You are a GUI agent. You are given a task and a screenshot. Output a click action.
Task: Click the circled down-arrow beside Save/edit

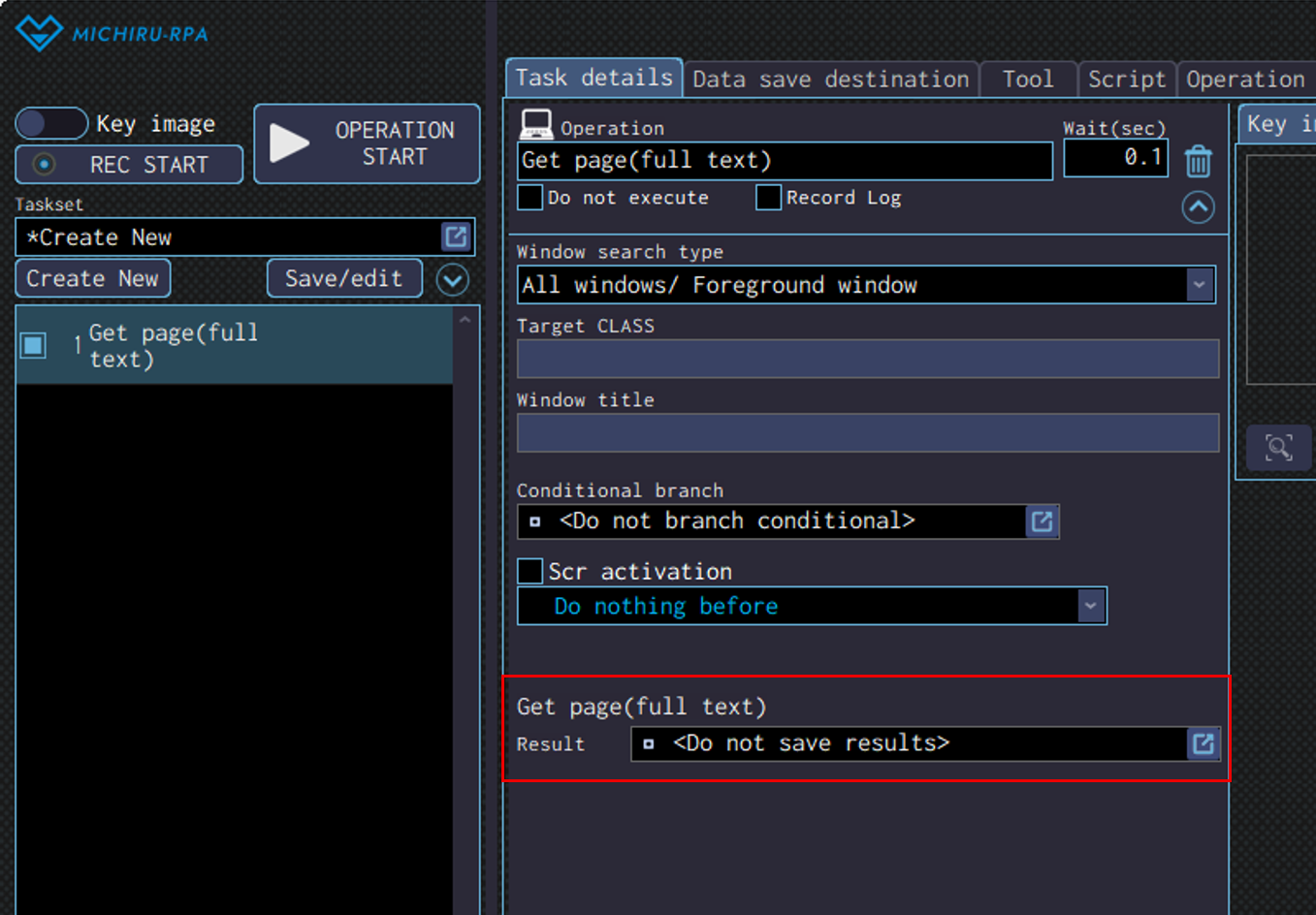click(x=452, y=279)
